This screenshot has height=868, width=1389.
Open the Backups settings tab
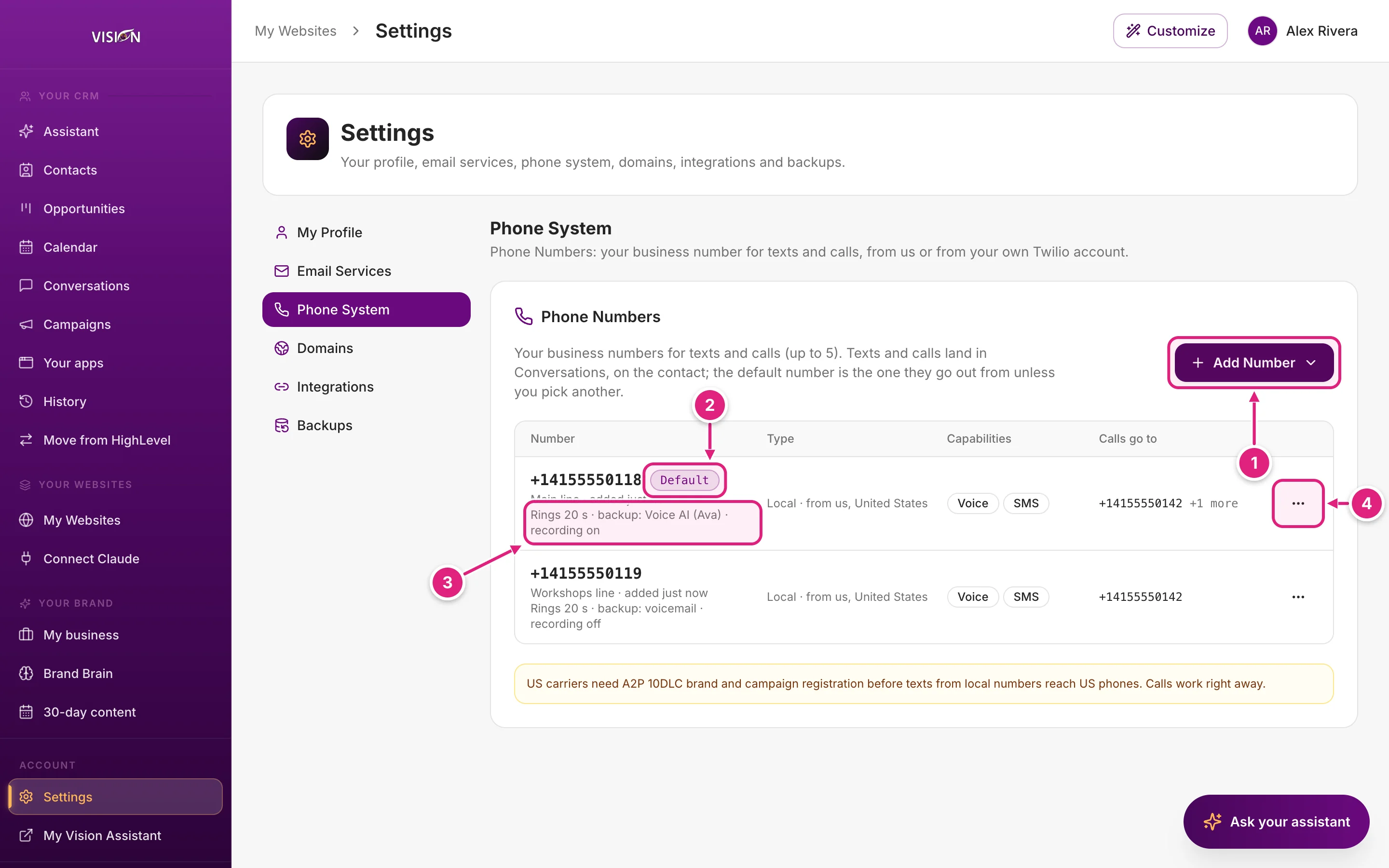click(x=366, y=425)
